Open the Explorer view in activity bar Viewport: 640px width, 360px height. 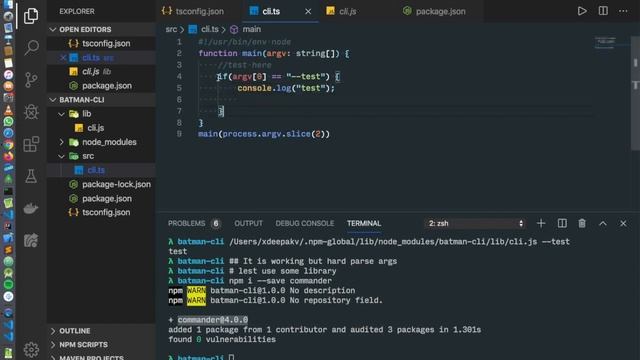pos(31,16)
